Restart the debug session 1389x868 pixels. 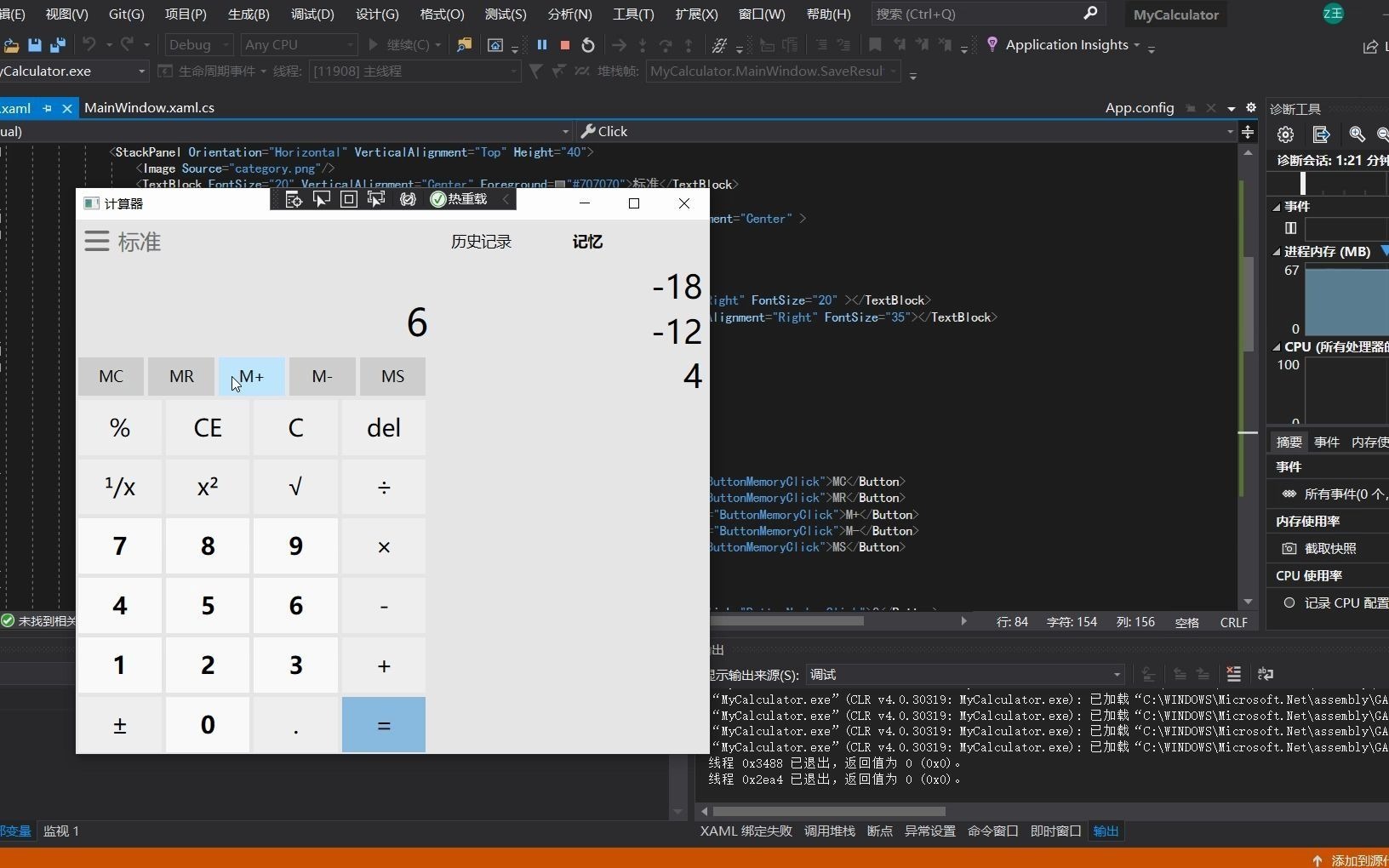click(x=588, y=45)
